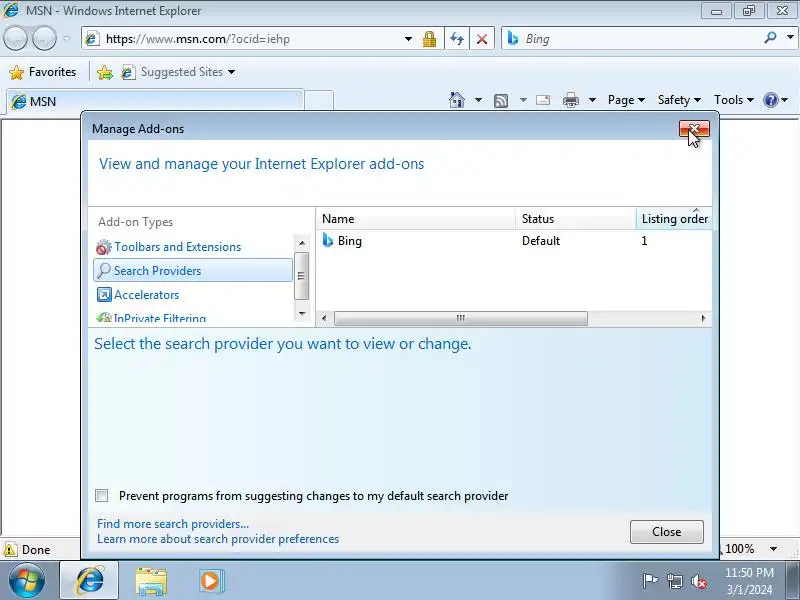The image size is (800, 600).
Task: Restore down the Internet Explorer window
Action: pos(748,11)
